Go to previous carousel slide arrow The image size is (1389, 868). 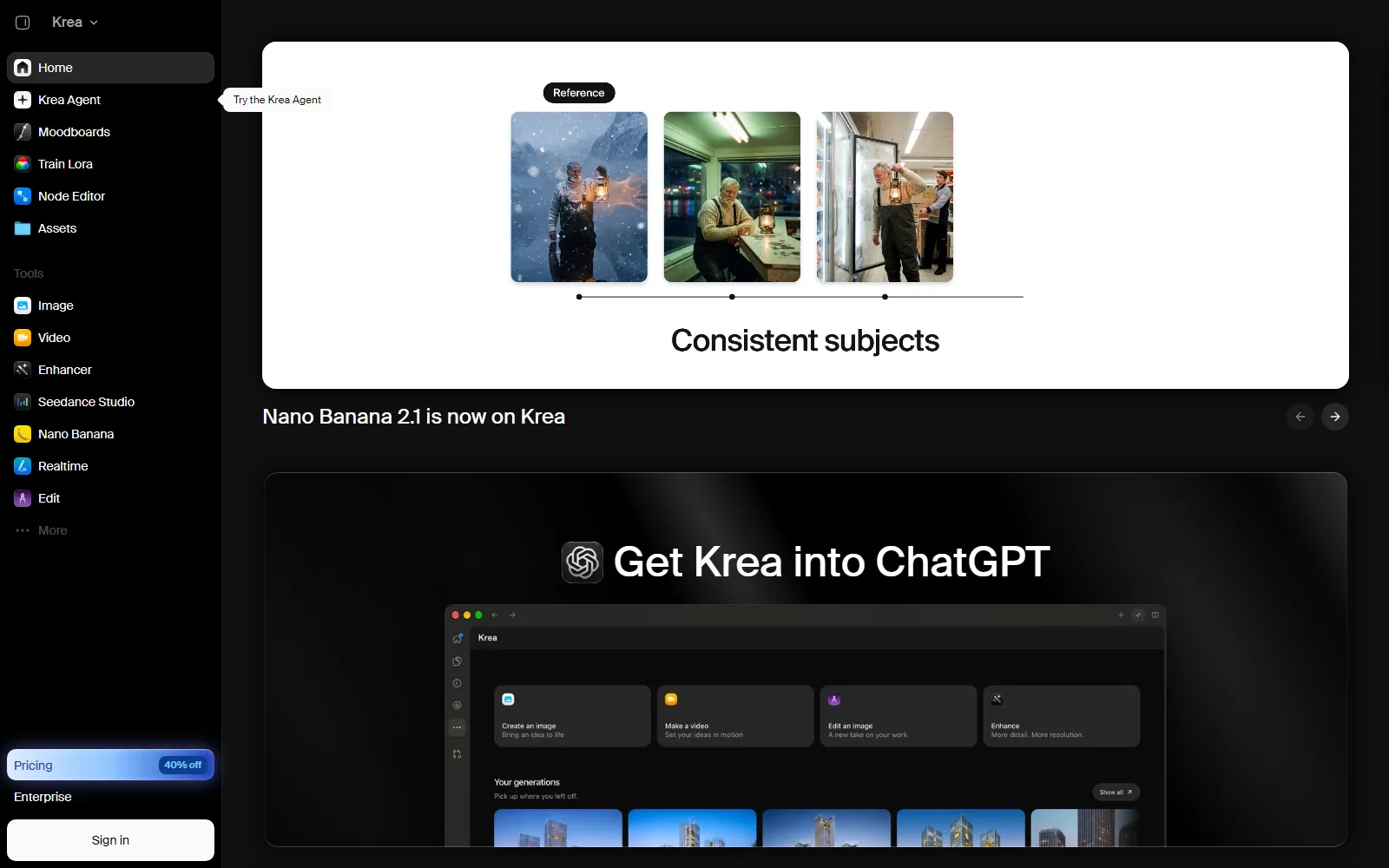[1300, 417]
